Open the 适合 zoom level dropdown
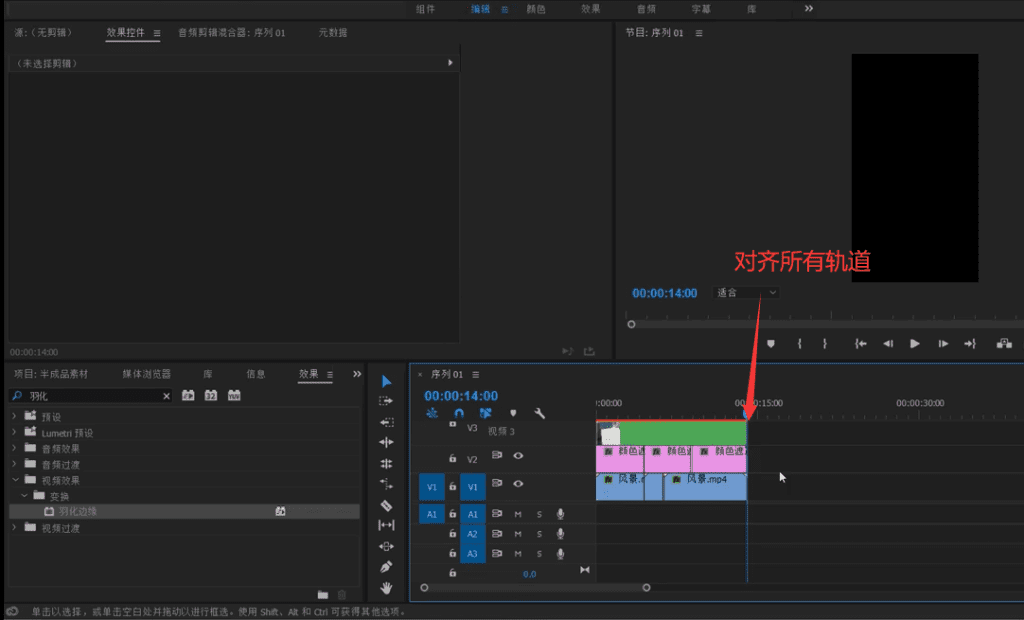Screen dimensions: 1024x620 (746, 293)
